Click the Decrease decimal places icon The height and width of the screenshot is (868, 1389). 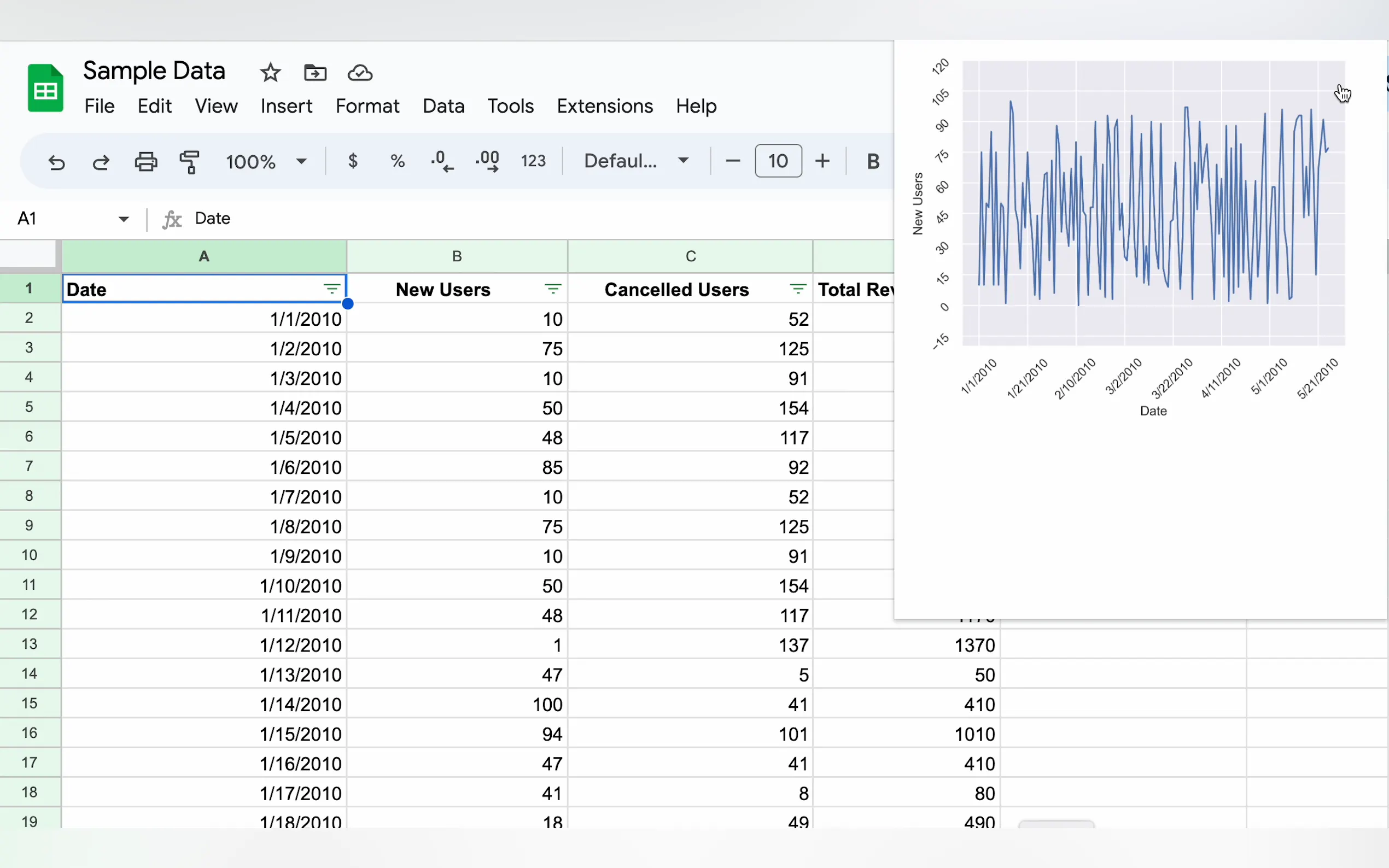(x=442, y=161)
